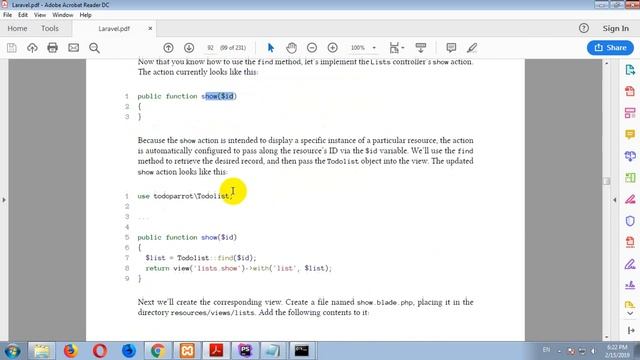
Task: Open the Help question mark icon
Action: point(584,28)
